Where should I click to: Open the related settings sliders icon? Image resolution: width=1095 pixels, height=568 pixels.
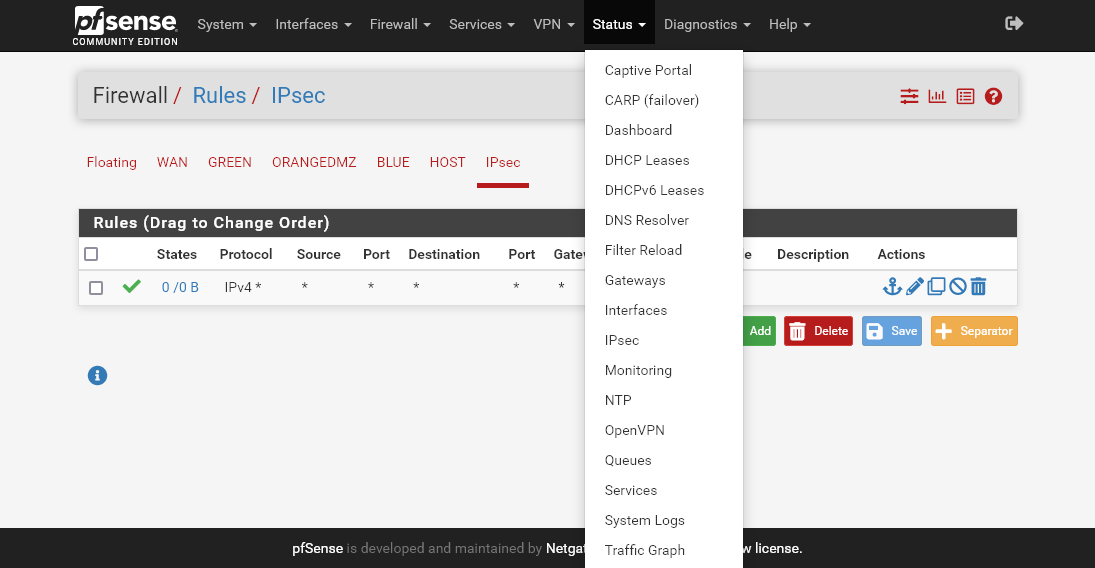click(x=909, y=96)
